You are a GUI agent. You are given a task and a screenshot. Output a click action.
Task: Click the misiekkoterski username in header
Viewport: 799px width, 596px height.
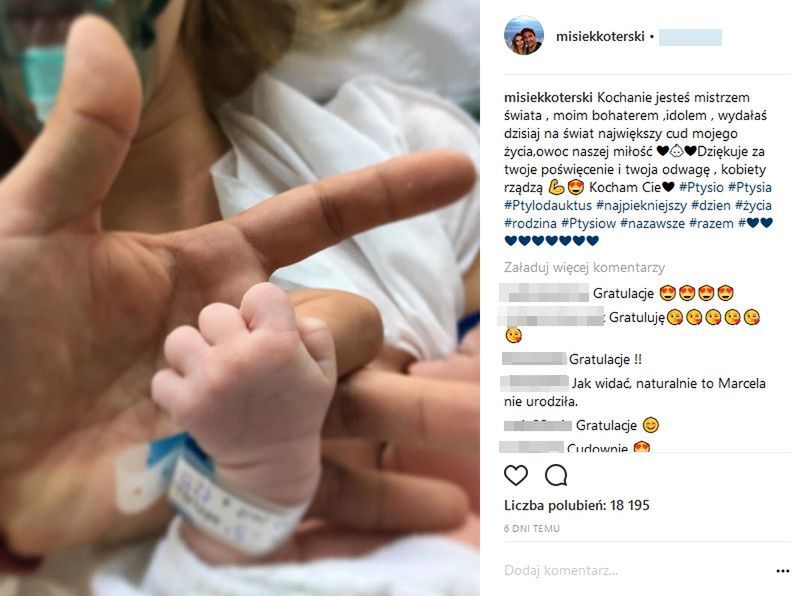(600, 37)
